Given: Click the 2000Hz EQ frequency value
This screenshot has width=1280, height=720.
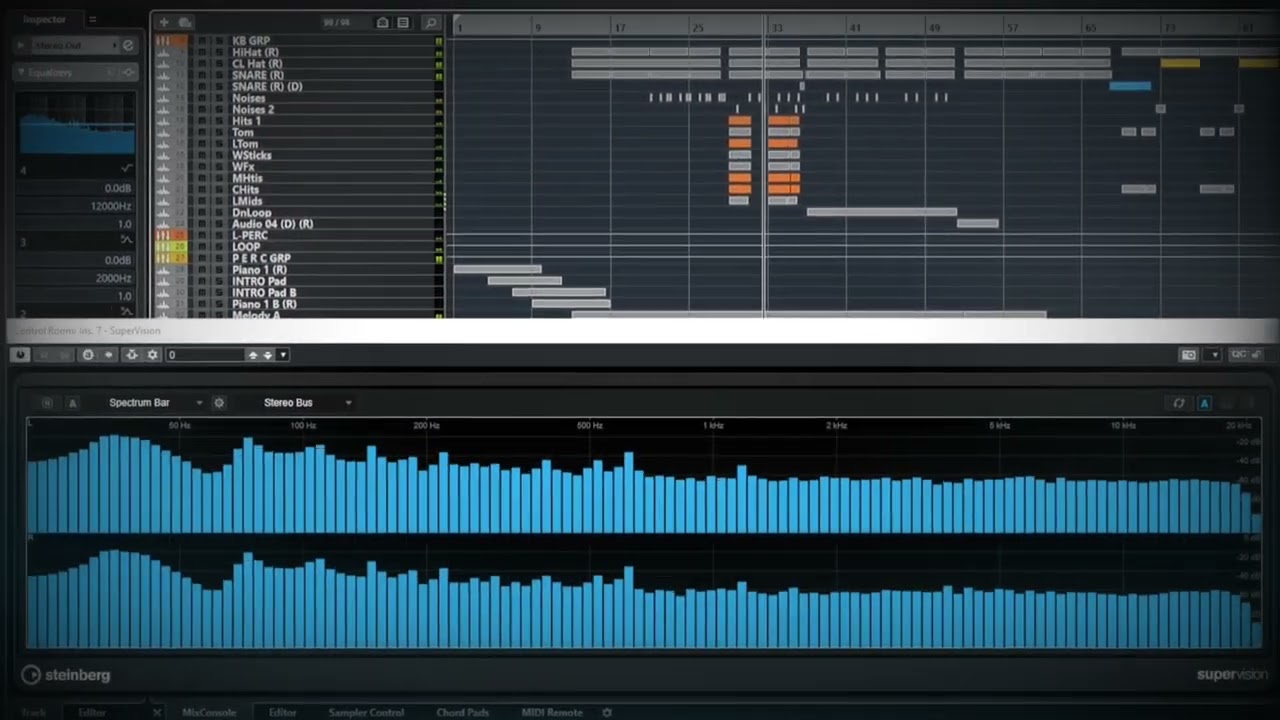Looking at the screenshot, I should click(x=114, y=278).
